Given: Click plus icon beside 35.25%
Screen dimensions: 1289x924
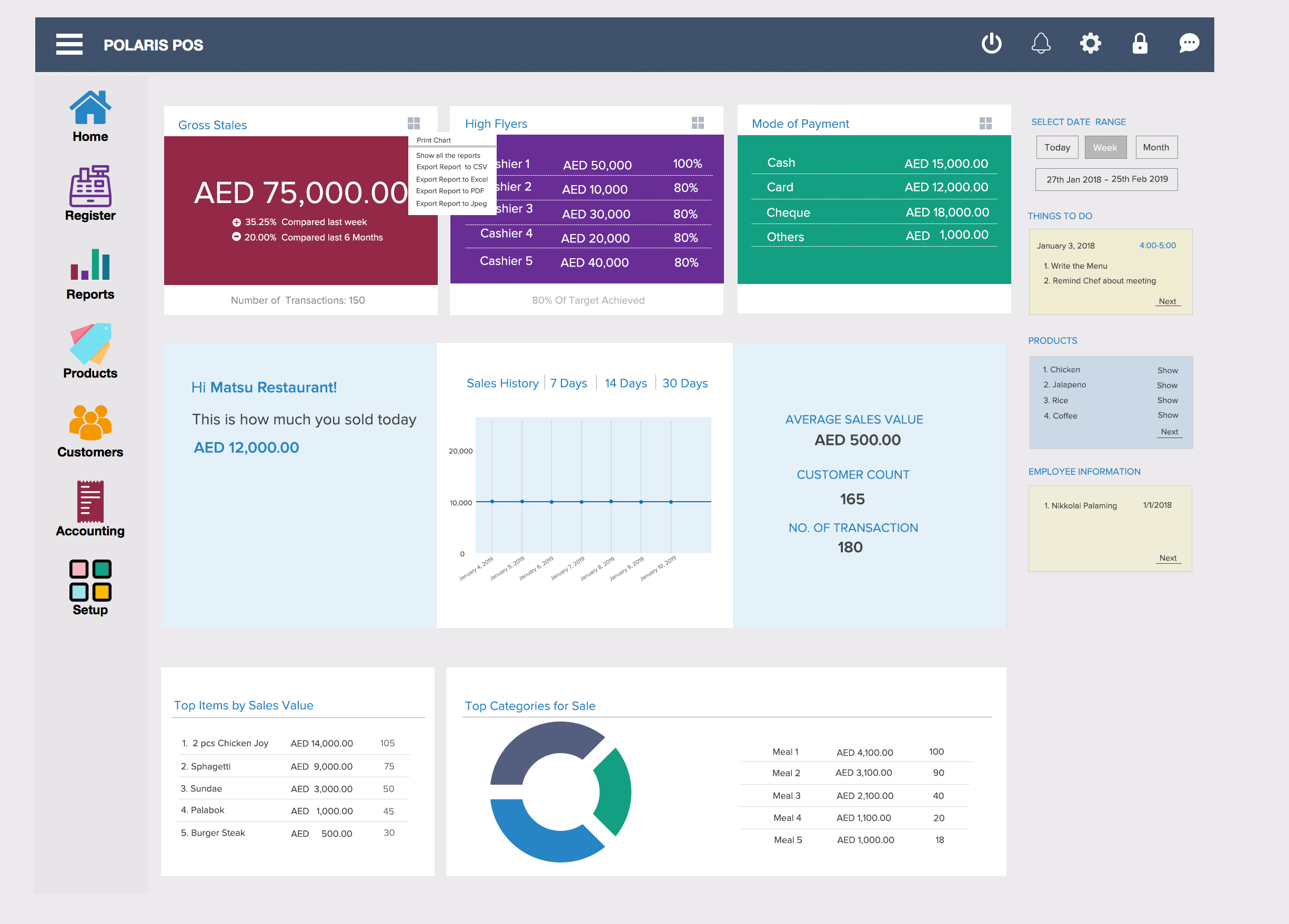Looking at the screenshot, I should click(236, 222).
